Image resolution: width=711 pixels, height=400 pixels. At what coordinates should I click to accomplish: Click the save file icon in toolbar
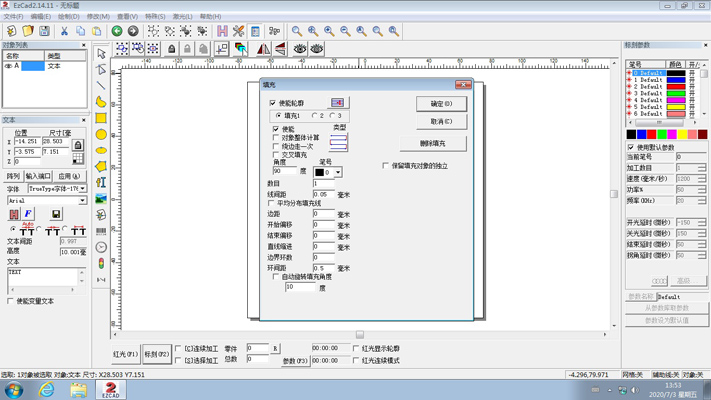(44, 31)
